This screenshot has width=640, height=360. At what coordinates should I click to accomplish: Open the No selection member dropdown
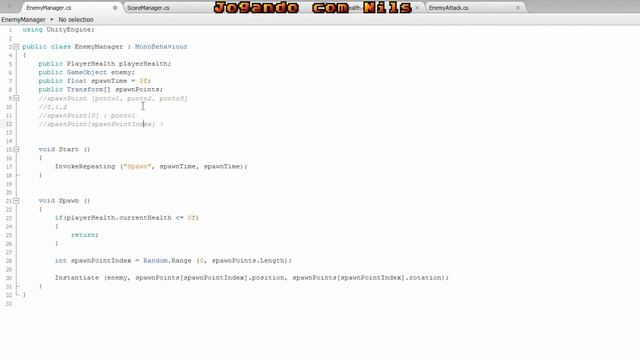click(76, 20)
